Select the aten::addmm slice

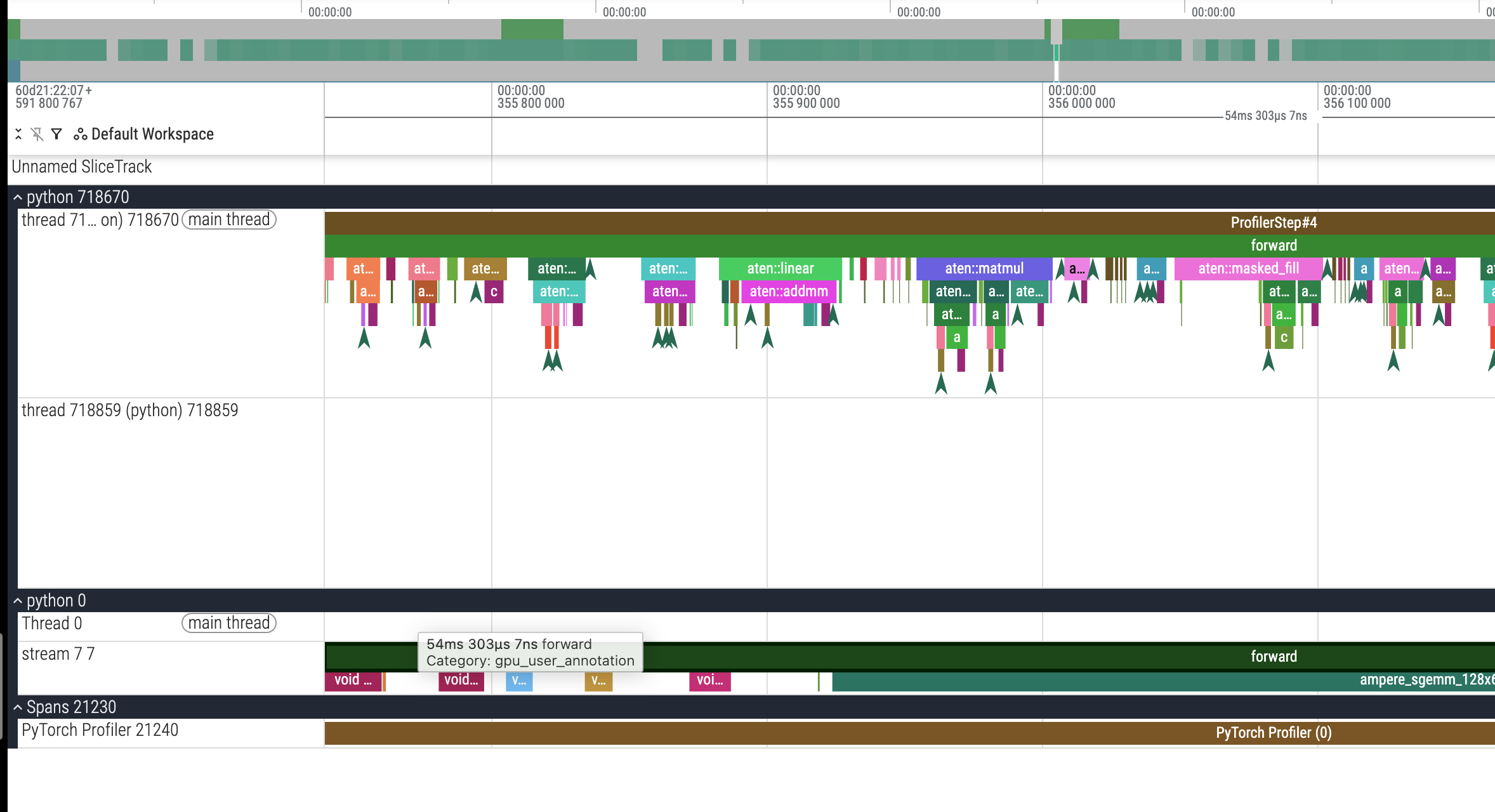pyautogui.click(x=788, y=291)
